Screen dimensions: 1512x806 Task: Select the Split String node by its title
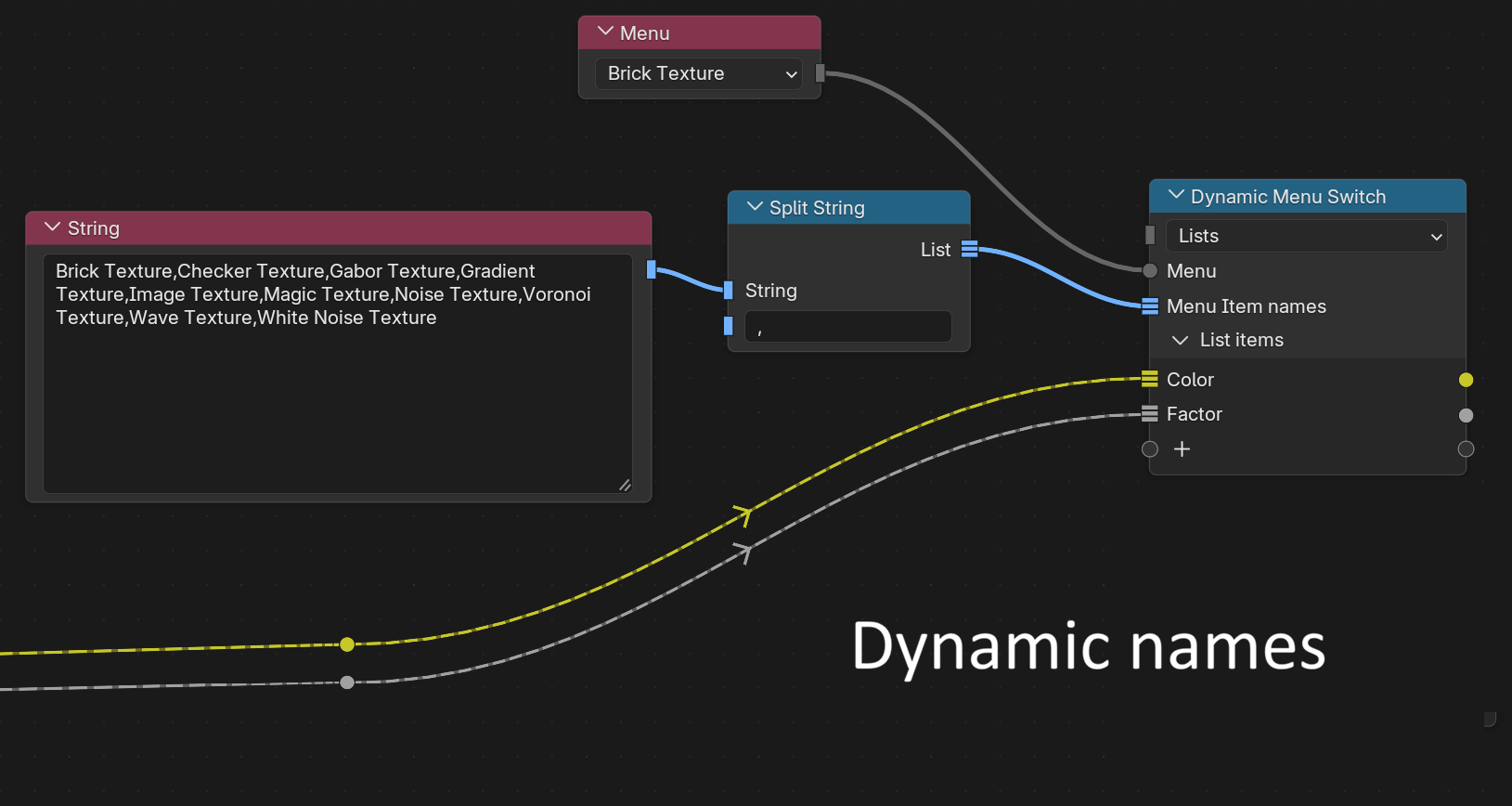coord(817,208)
